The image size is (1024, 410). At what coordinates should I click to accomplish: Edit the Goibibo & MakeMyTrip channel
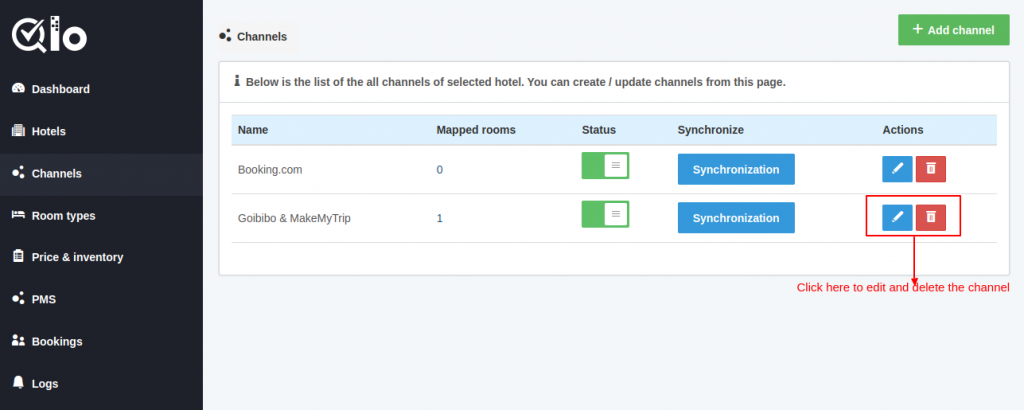point(897,217)
